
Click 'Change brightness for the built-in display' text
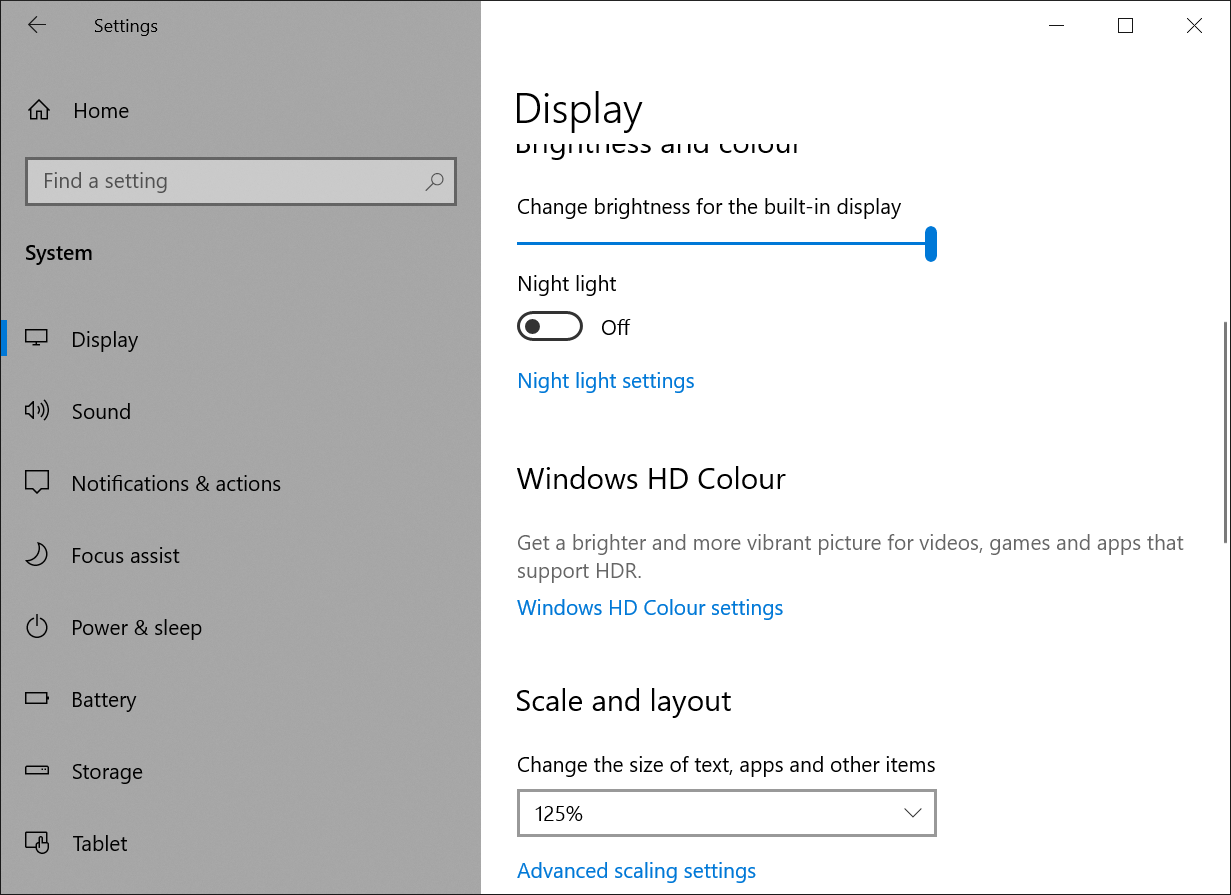pos(709,207)
